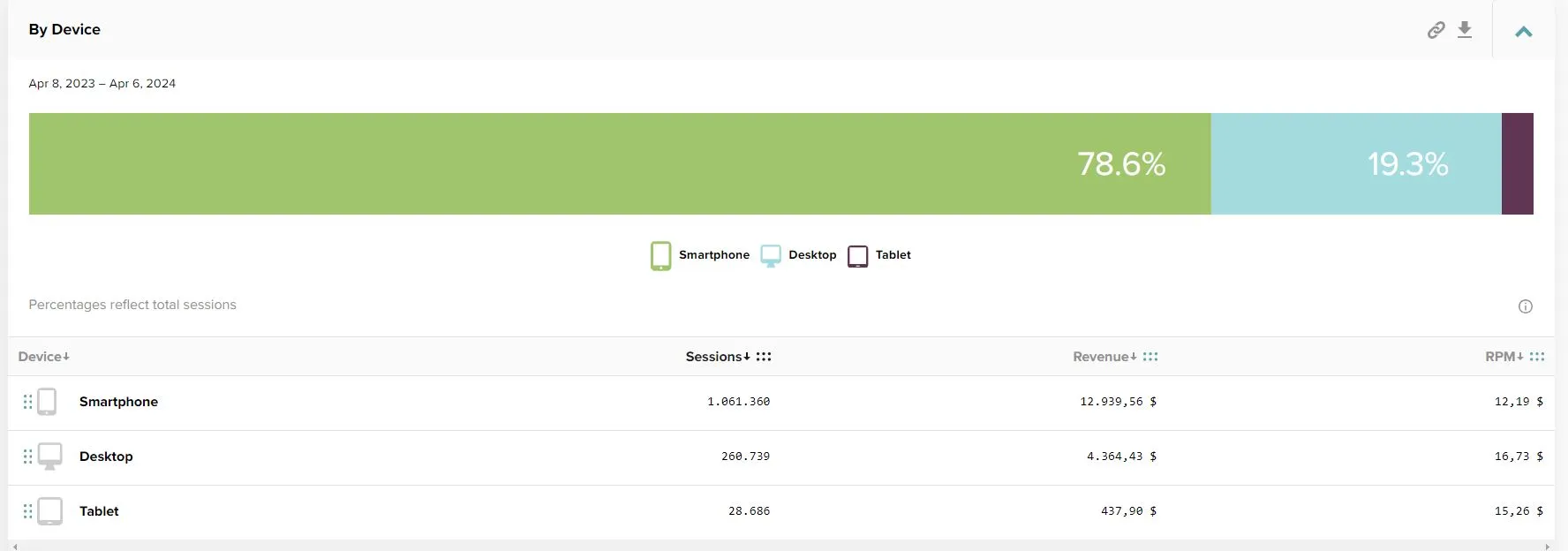This screenshot has height=551, width=1568.
Task: Click the Smartphone row label
Action: (x=118, y=402)
